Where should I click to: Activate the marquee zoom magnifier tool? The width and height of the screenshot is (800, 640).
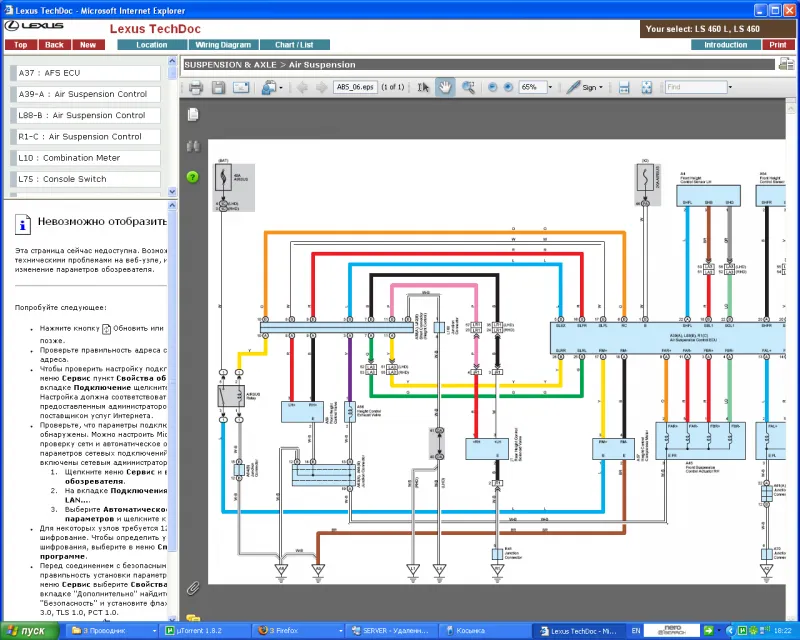click(468, 88)
